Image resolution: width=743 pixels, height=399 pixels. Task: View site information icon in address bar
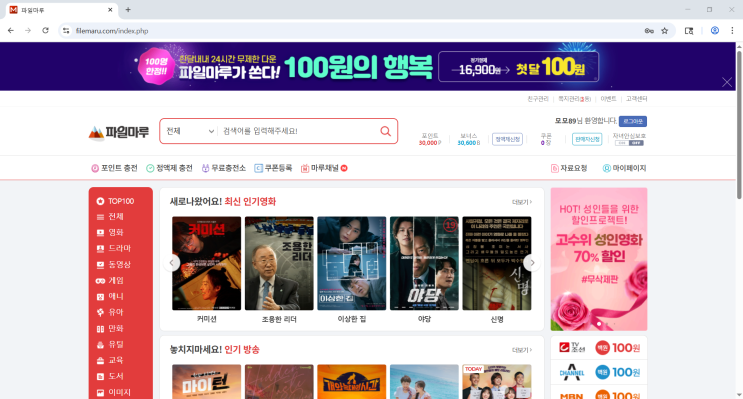pos(66,31)
